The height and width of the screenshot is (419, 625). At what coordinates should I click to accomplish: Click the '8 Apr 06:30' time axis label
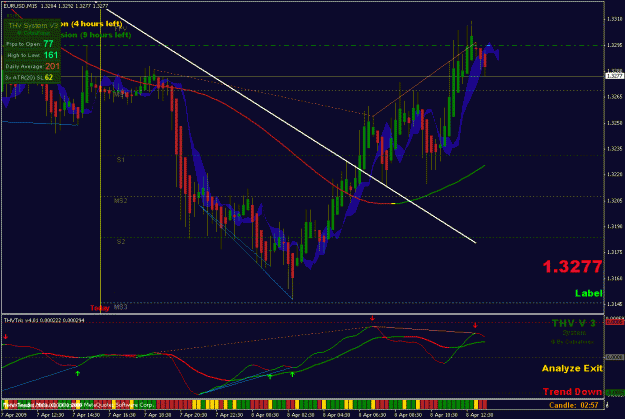pyautogui.click(x=372, y=415)
